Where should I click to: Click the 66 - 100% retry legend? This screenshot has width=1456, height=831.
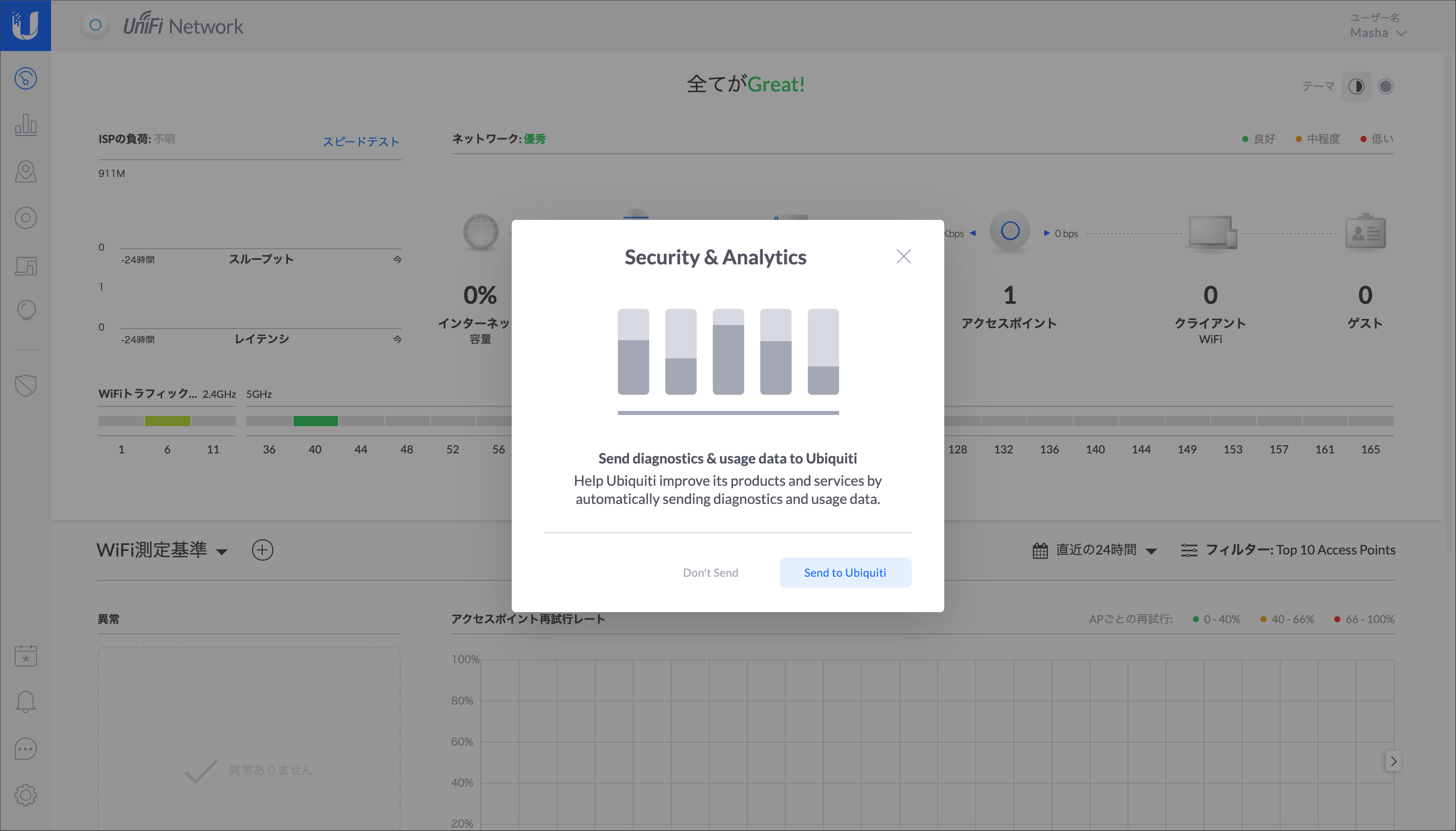coord(1364,619)
